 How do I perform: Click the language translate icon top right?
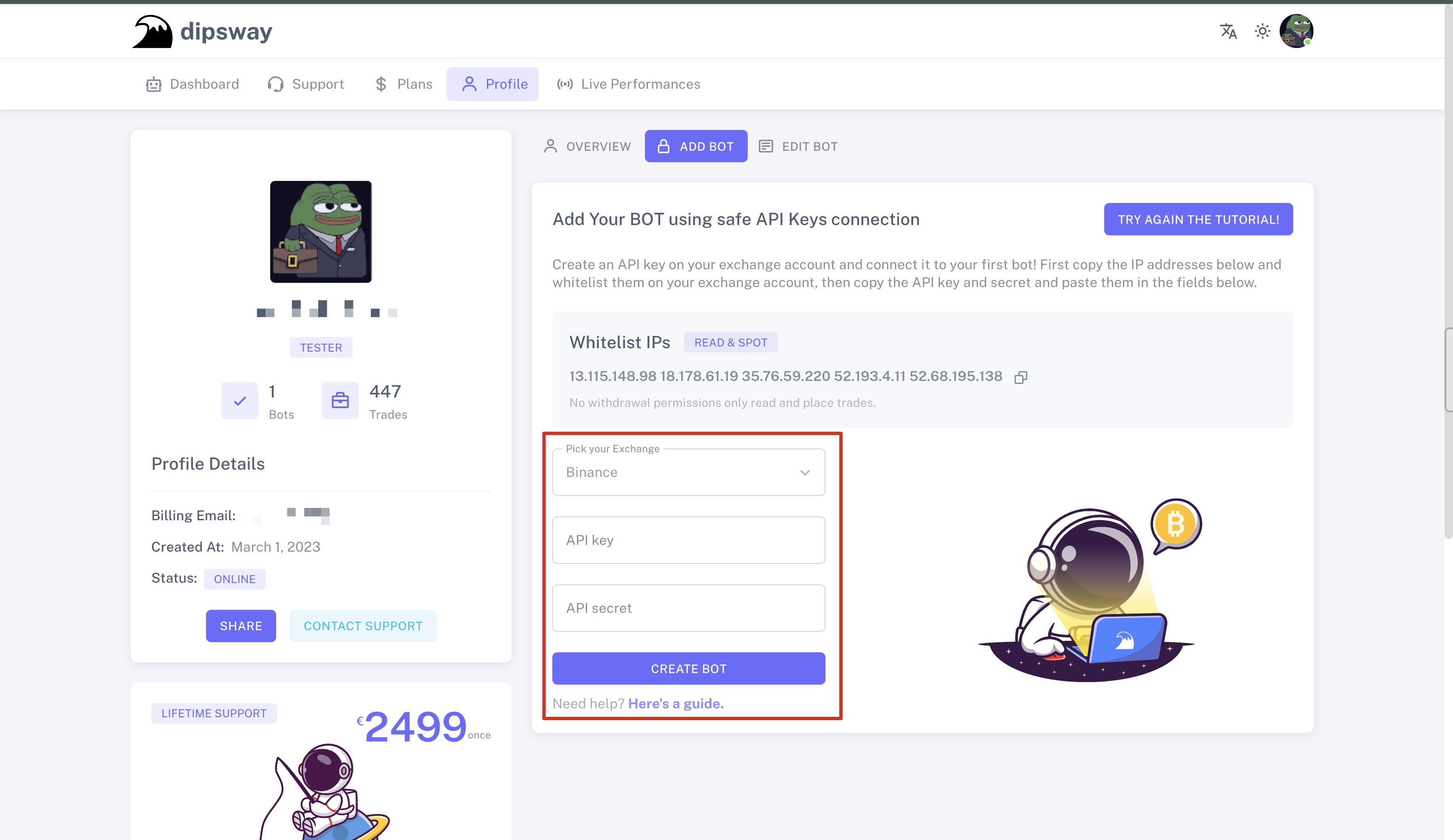[x=1228, y=31]
